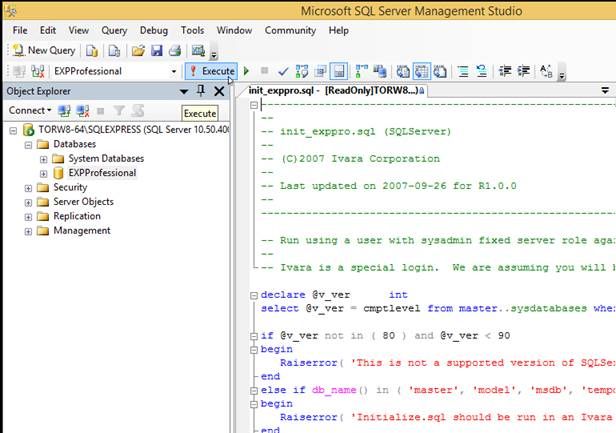Click Disconnect icon in Object Explorer toolbar

click(83, 111)
